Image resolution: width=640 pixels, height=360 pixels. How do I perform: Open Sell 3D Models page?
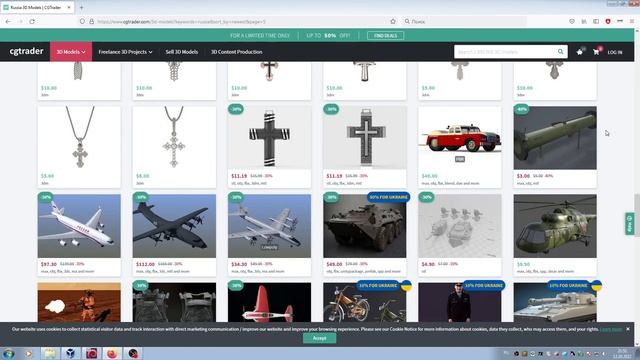click(x=182, y=52)
